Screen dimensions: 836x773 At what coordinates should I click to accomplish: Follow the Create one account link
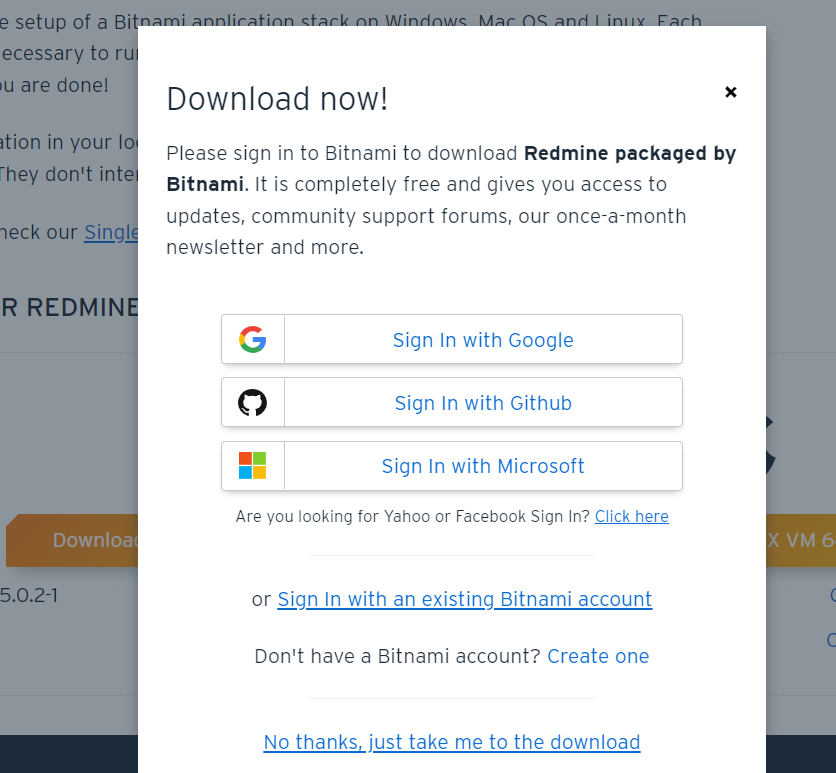pos(598,656)
